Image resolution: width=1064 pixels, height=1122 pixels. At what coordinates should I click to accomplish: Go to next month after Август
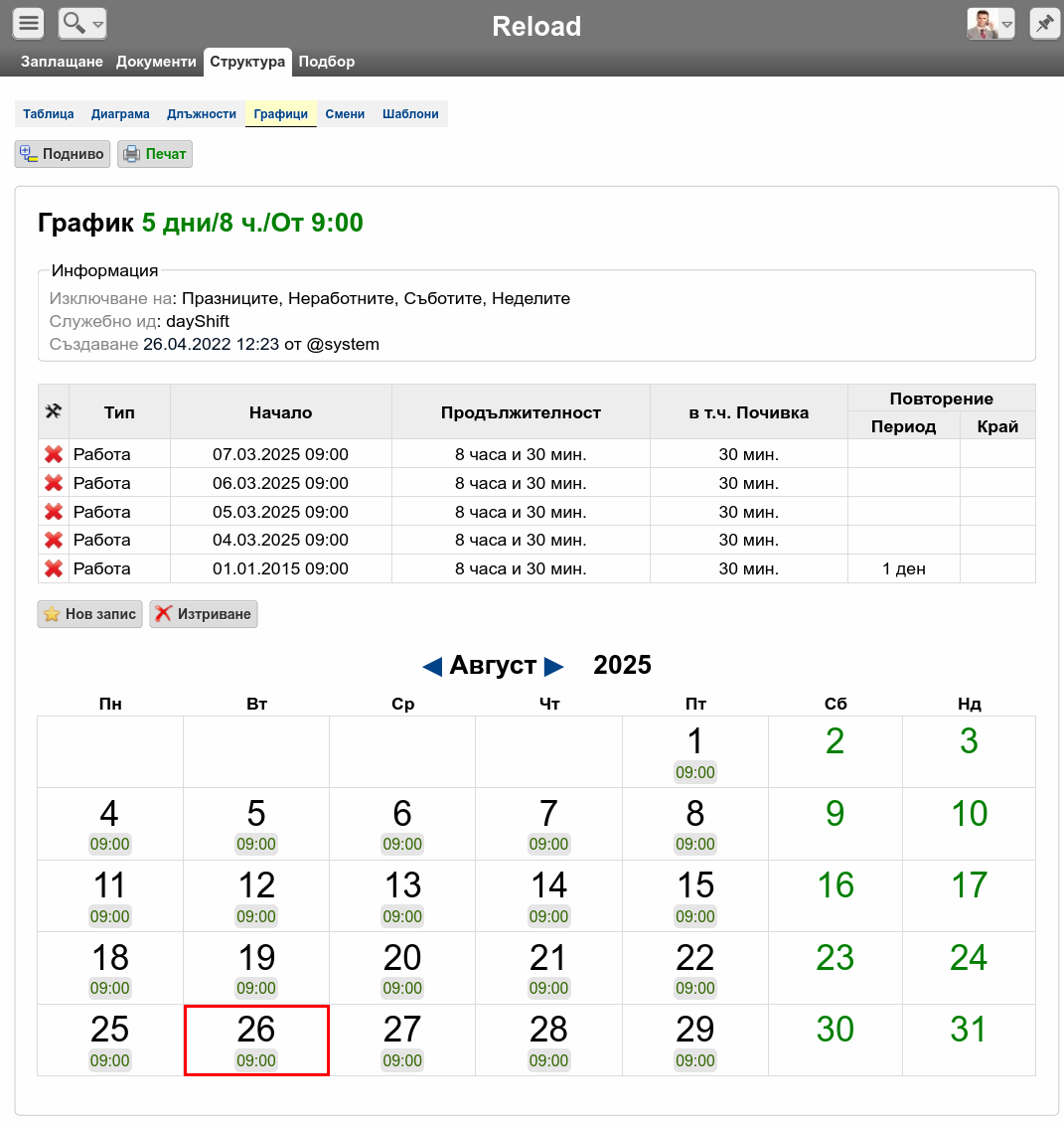tap(553, 666)
